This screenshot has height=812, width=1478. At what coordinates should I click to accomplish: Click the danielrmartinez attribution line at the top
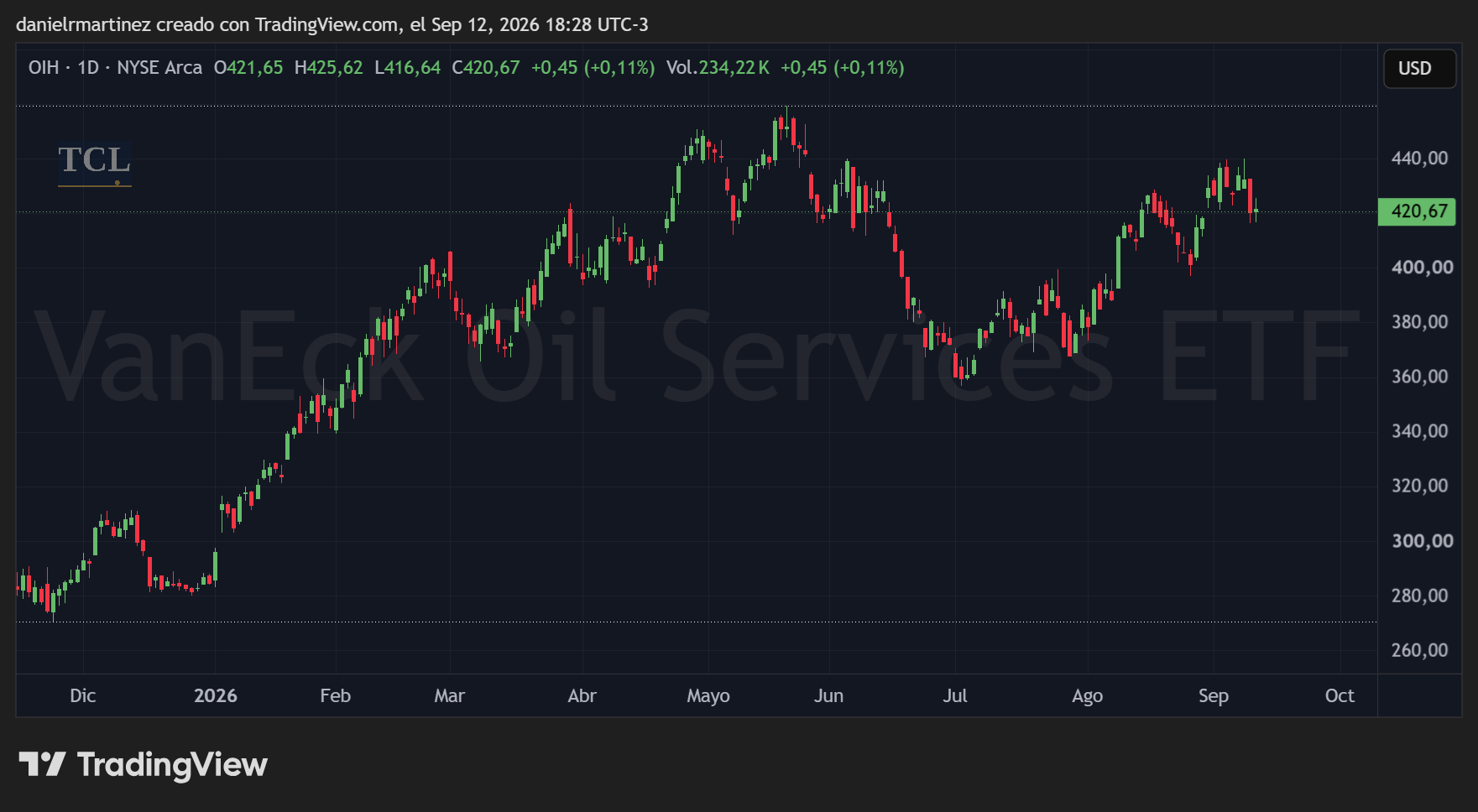click(x=332, y=24)
